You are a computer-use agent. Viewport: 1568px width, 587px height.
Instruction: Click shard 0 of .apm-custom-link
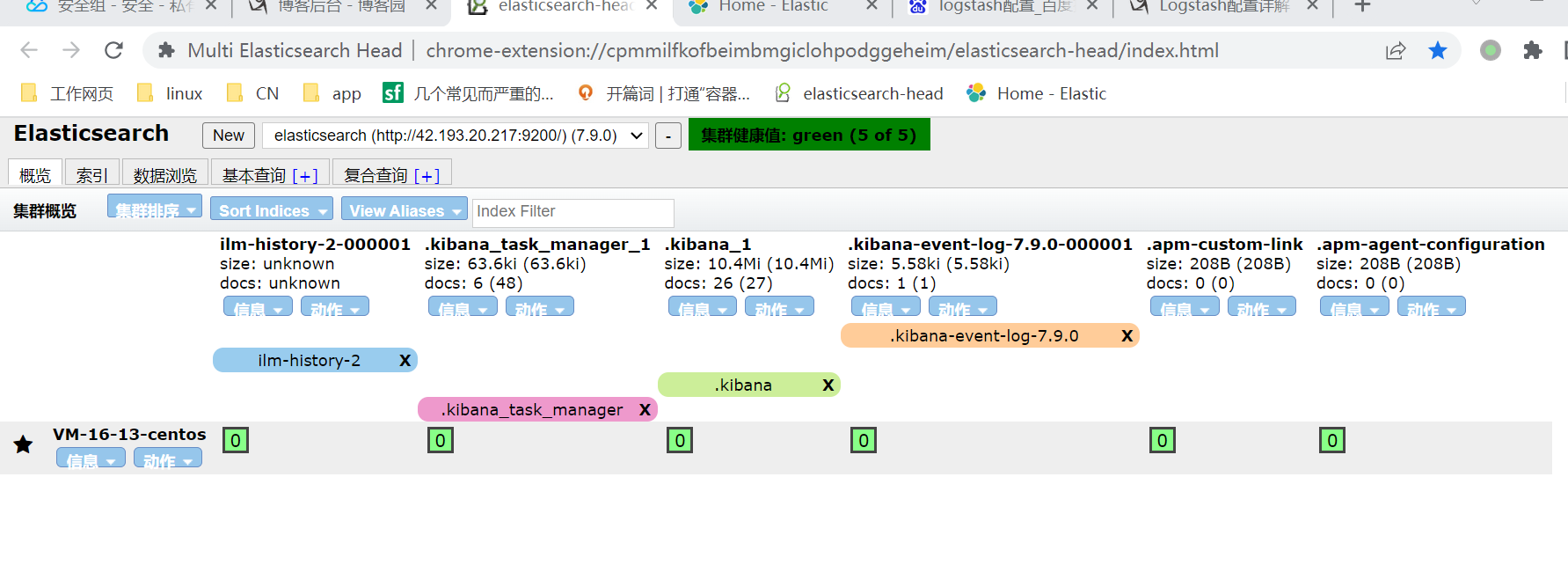1163,440
